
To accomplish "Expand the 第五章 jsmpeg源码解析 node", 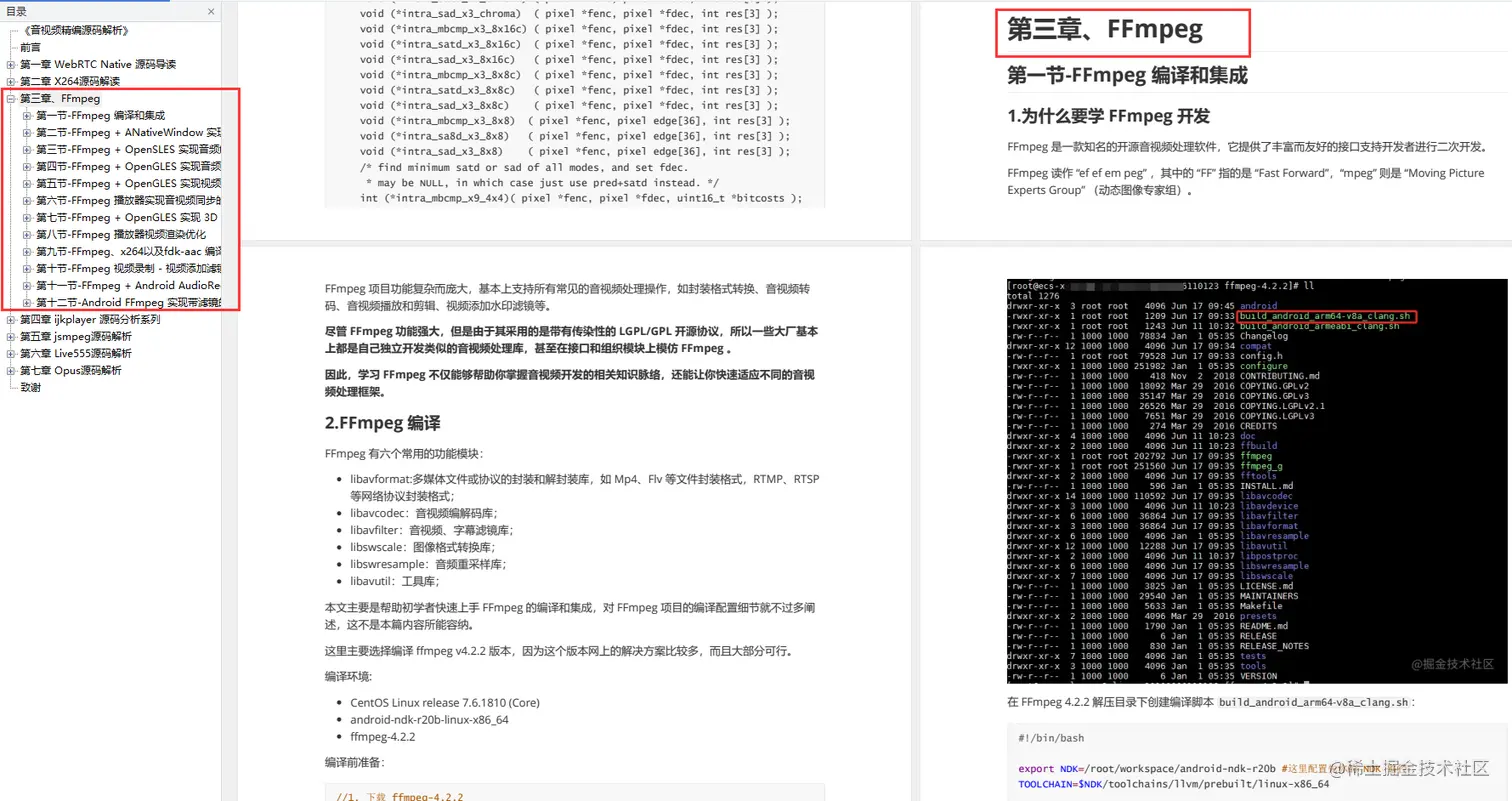I will point(11,337).
